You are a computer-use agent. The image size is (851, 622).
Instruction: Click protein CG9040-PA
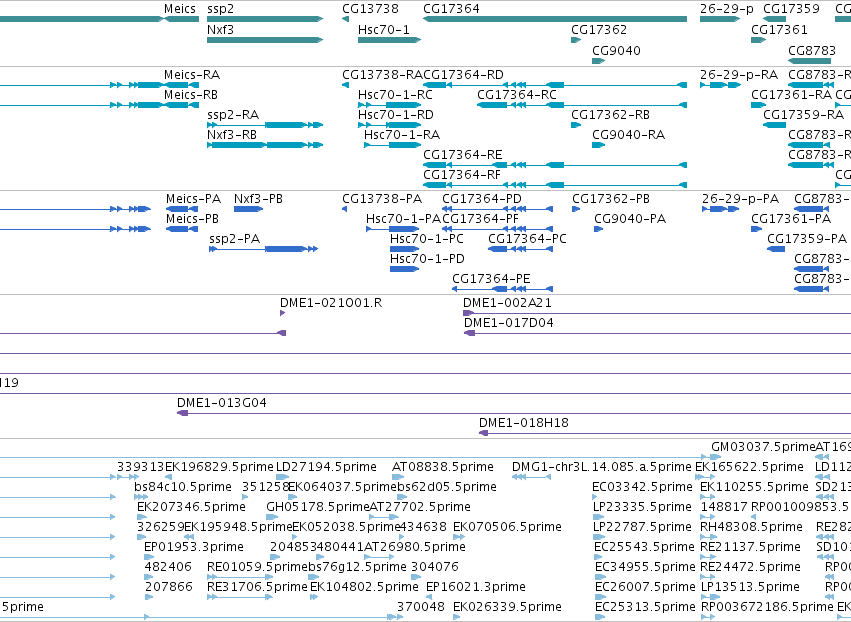click(630, 219)
